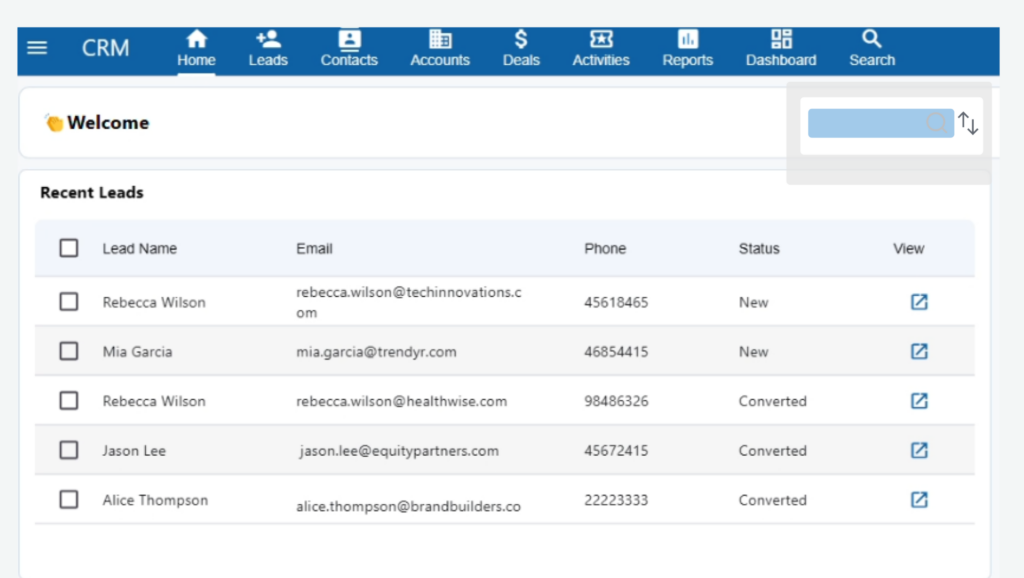The width and height of the screenshot is (1024, 578).
Task: Open the Leads section in navigation bar
Action: [x=268, y=49]
